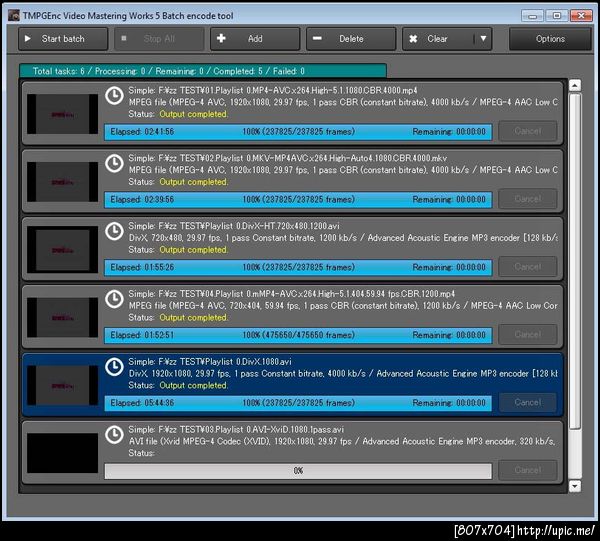
Task: Click clock icon of Playlist 0.DivX.1080.avi task
Action: tap(114, 367)
